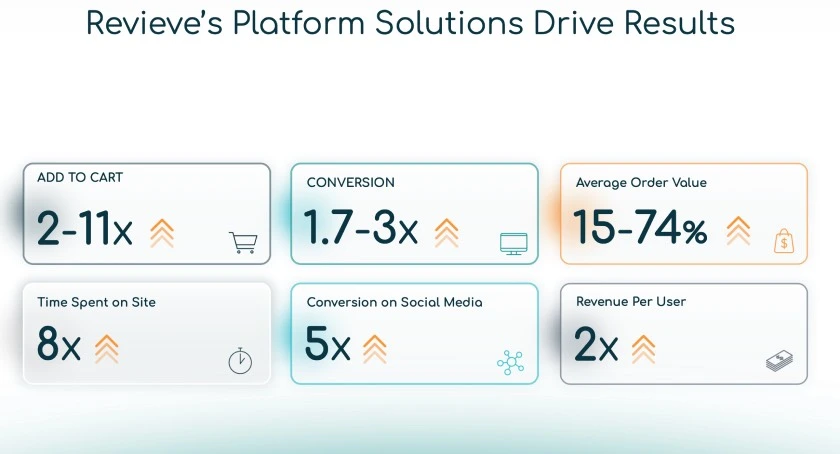This screenshot has height=454, width=840.
Task: Click the shopping cart icon
Action: pyautogui.click(x=243, y=242)
